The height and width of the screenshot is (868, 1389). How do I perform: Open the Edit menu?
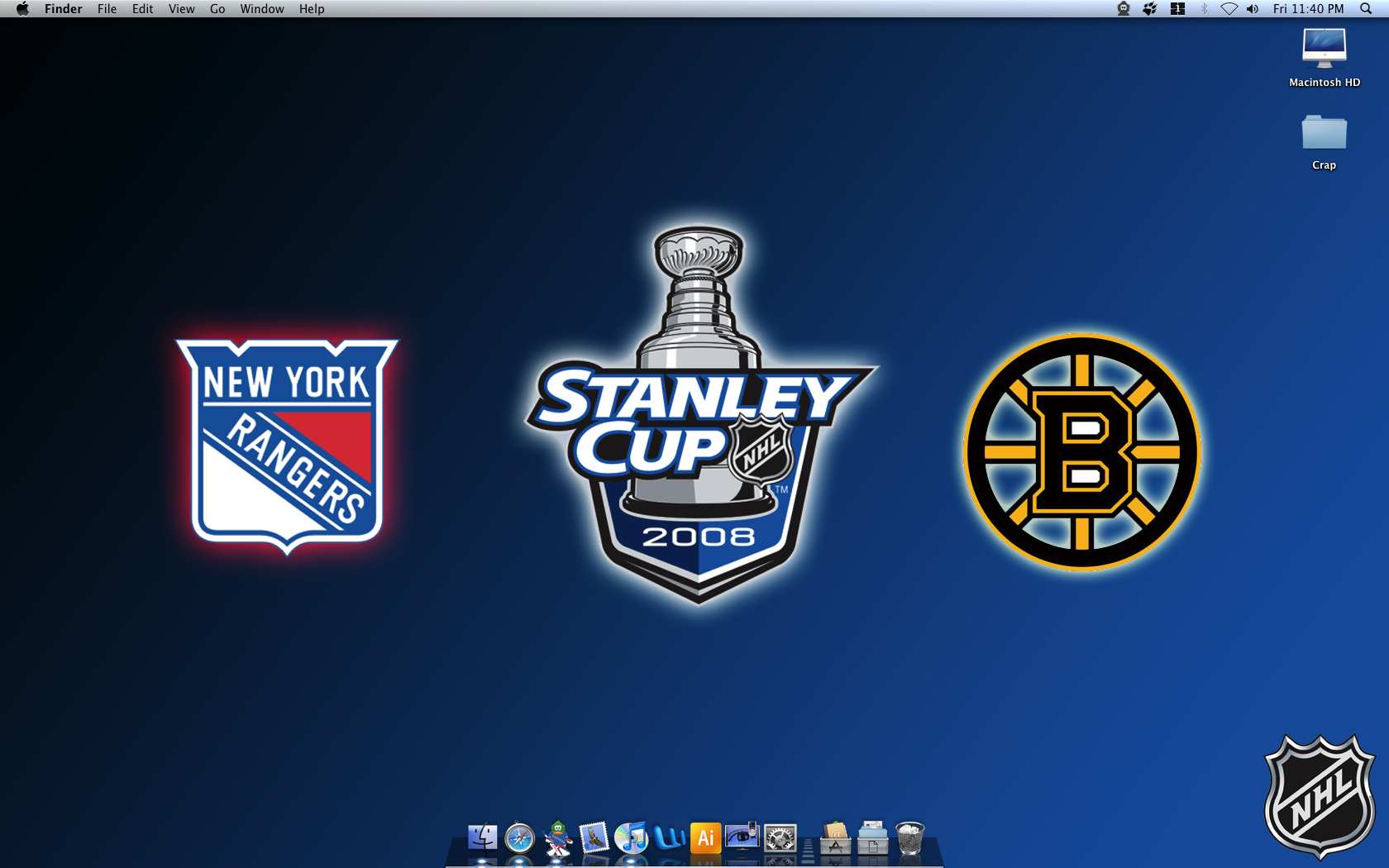tap(143, 9)
